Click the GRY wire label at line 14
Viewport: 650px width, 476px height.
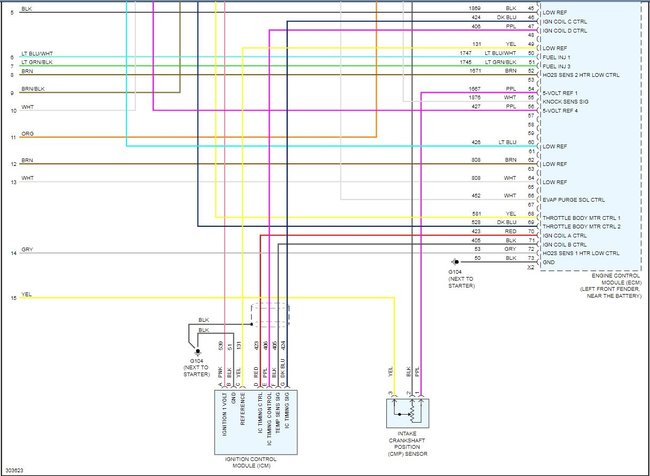(x=27, y=250)
